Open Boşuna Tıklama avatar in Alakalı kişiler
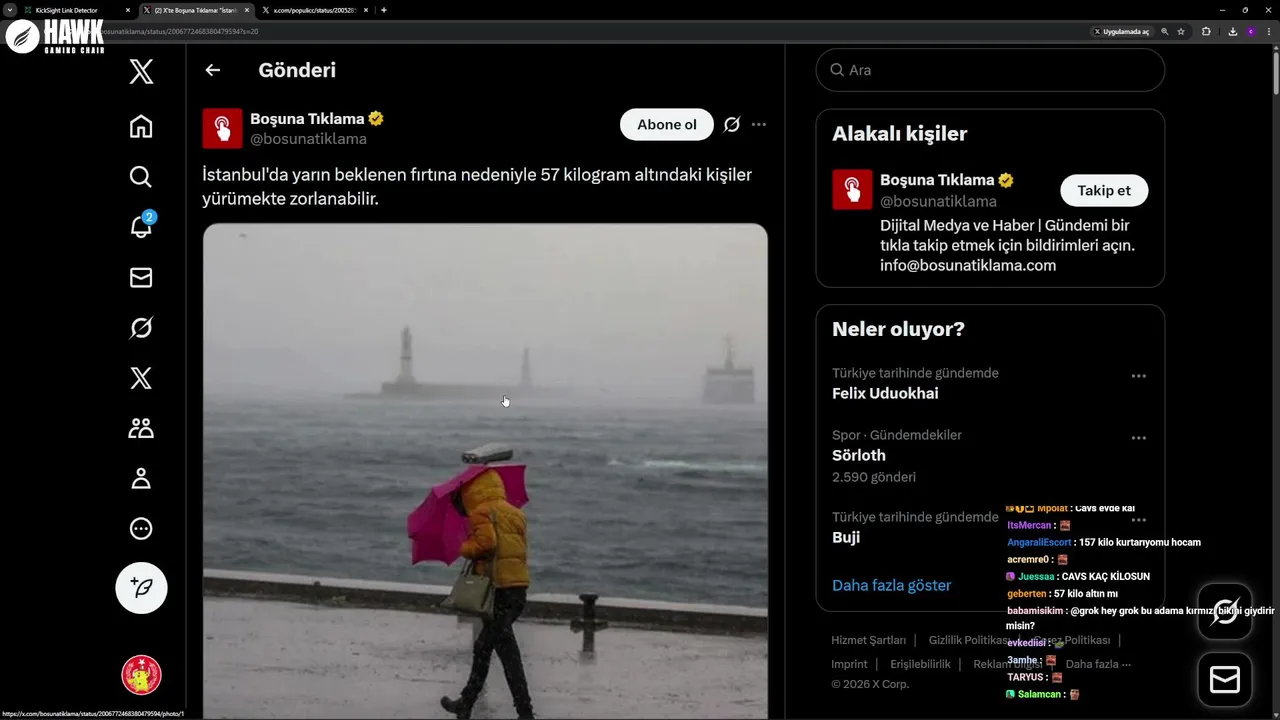 click(x=852, y=190)
